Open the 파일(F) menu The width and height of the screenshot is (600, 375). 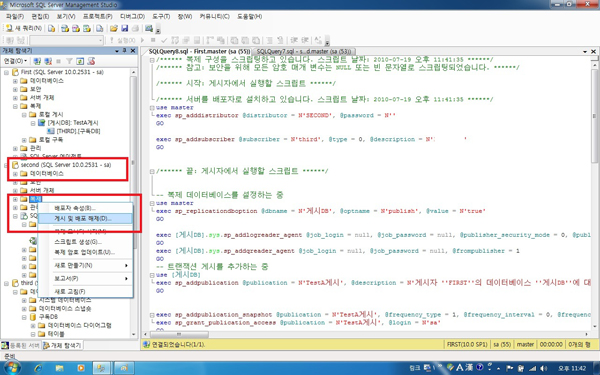point(15,16)
